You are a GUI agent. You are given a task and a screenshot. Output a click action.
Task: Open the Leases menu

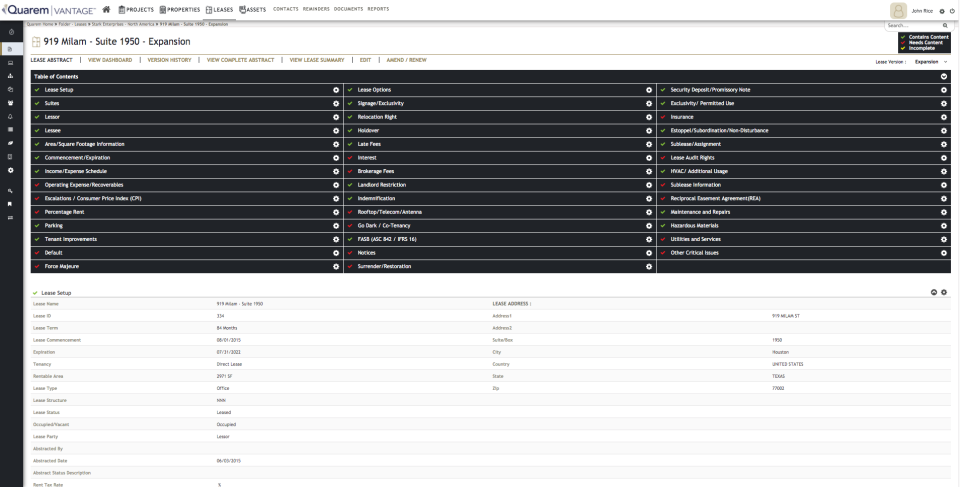coord(219,10)
